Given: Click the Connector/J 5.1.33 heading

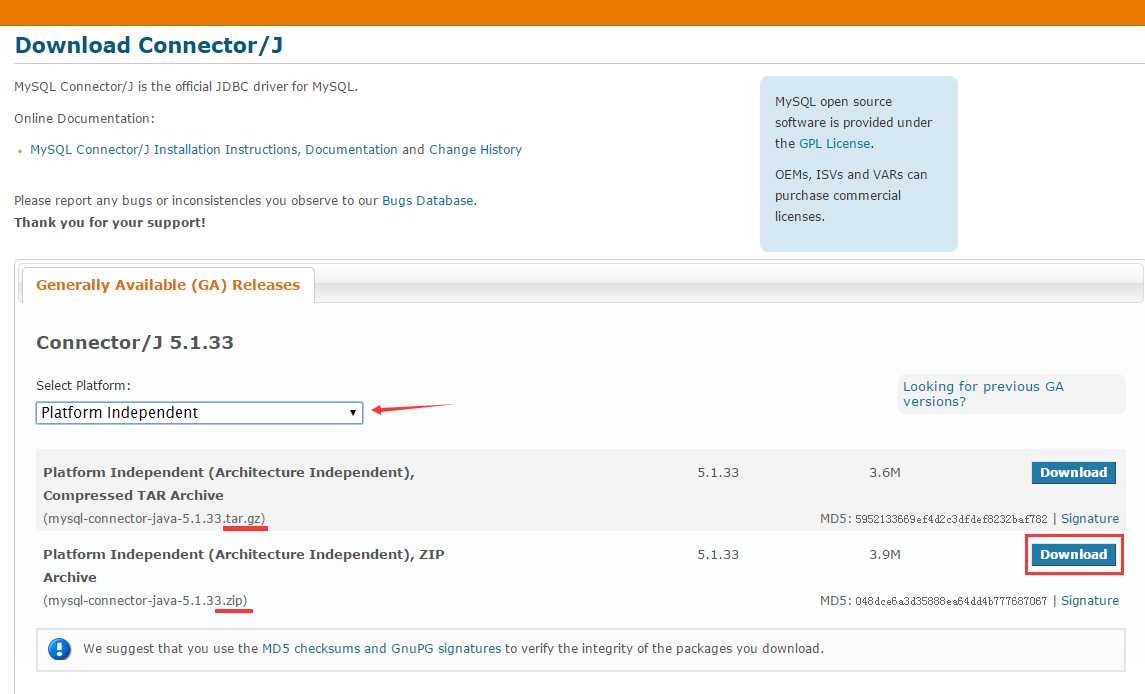Looking at the screenshot, I should [135, 343].
